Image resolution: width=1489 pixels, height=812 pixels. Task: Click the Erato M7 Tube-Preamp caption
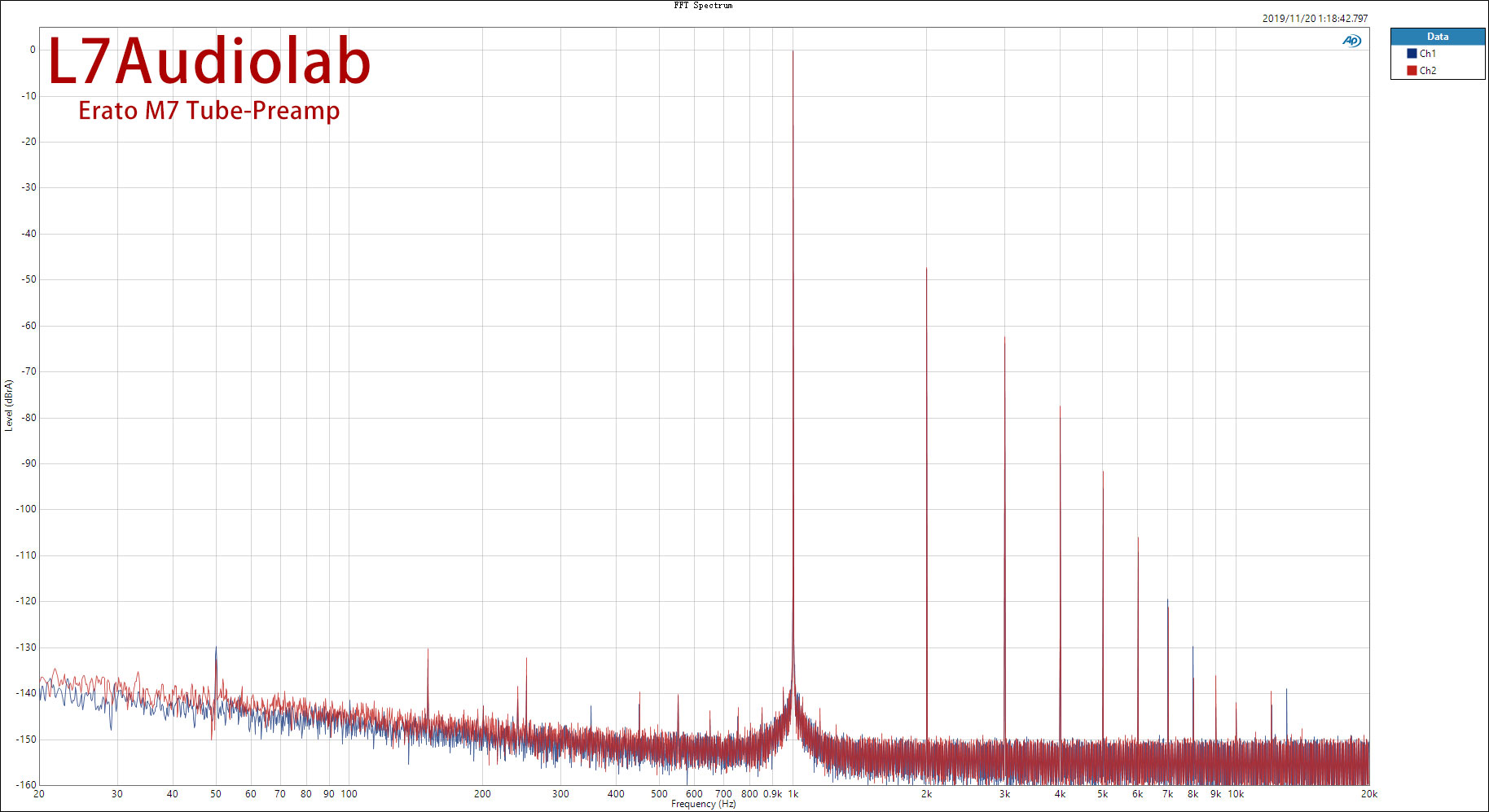click(x=209, y=110)
